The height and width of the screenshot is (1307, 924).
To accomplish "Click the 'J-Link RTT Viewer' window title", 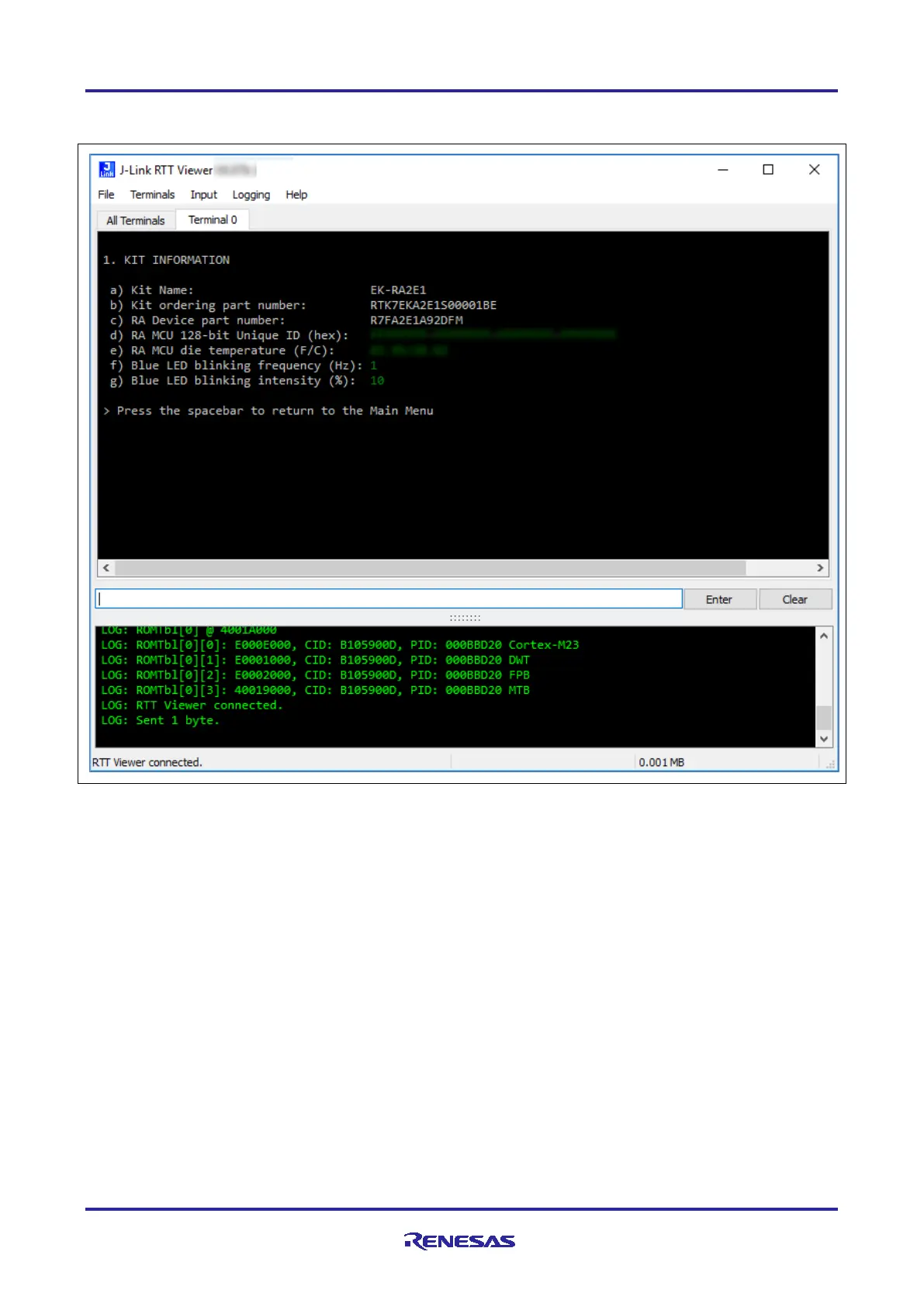I will coord(166,170).
